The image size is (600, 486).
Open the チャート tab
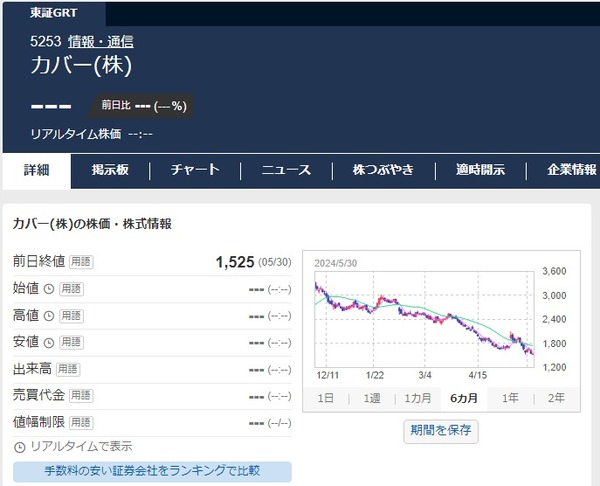point(195,170)
